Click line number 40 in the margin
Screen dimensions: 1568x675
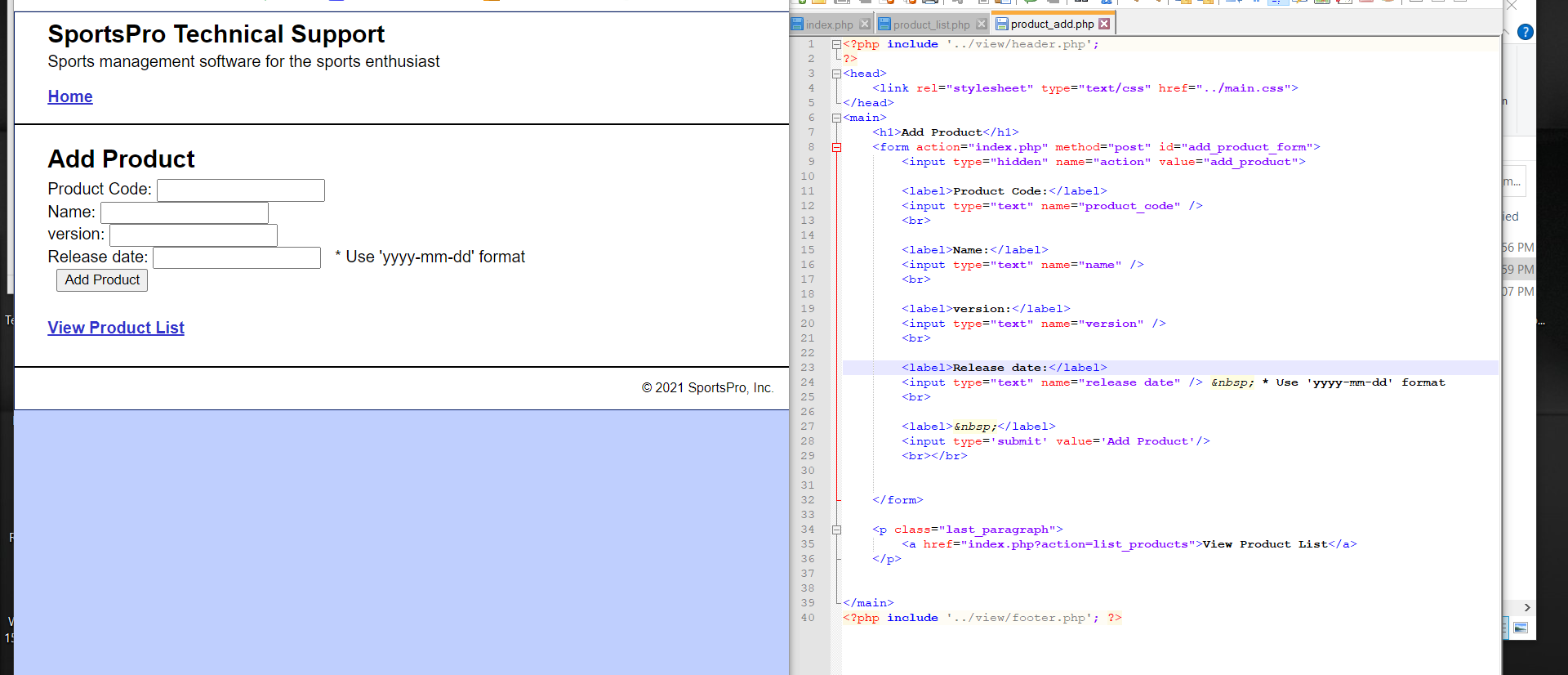point(808,618)
